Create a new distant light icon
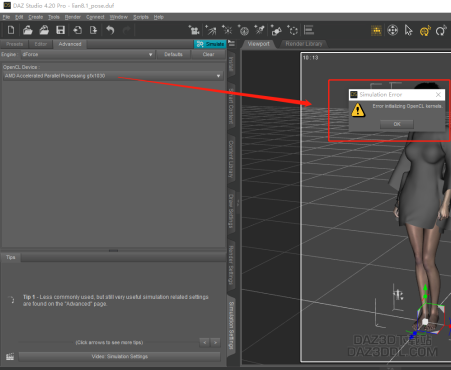451x370 pixels. (x=244, y=30)
